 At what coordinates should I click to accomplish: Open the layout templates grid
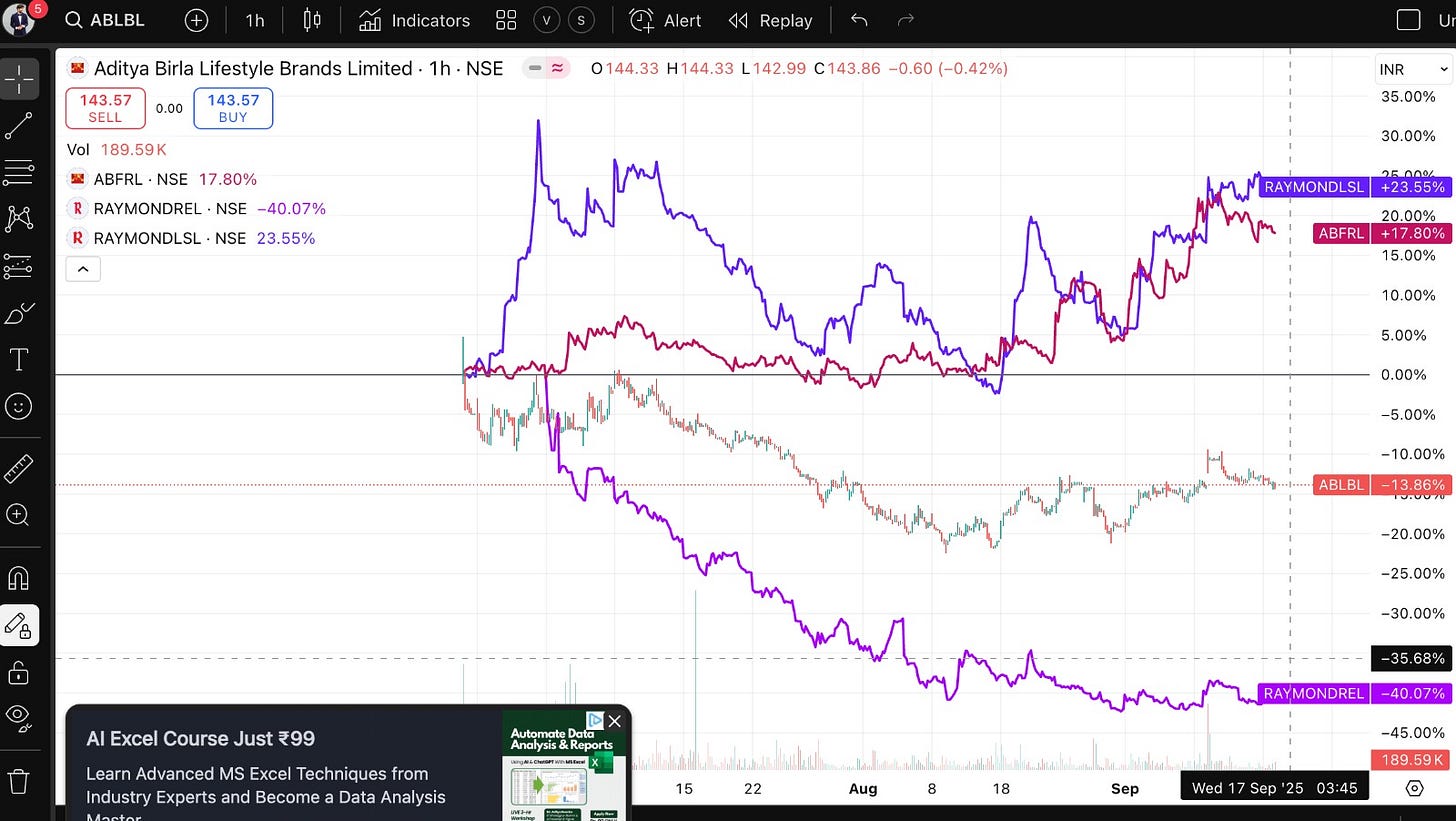[x=506, y=20]
